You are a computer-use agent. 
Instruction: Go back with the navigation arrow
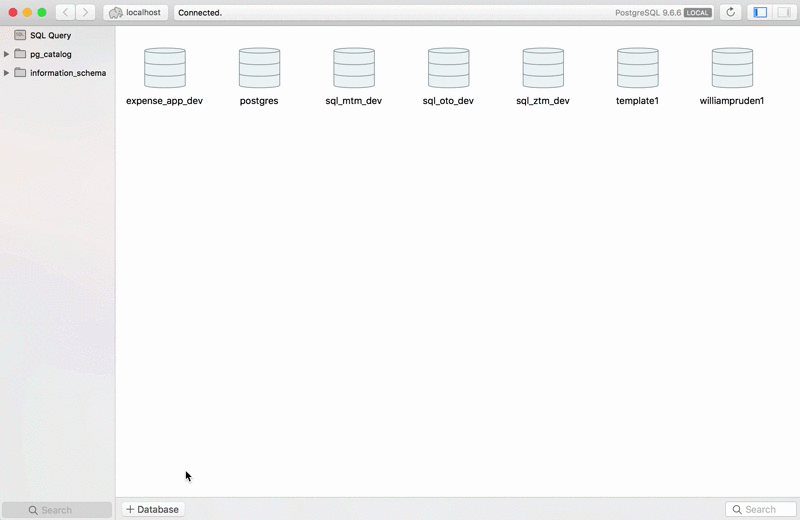(65, 12)
